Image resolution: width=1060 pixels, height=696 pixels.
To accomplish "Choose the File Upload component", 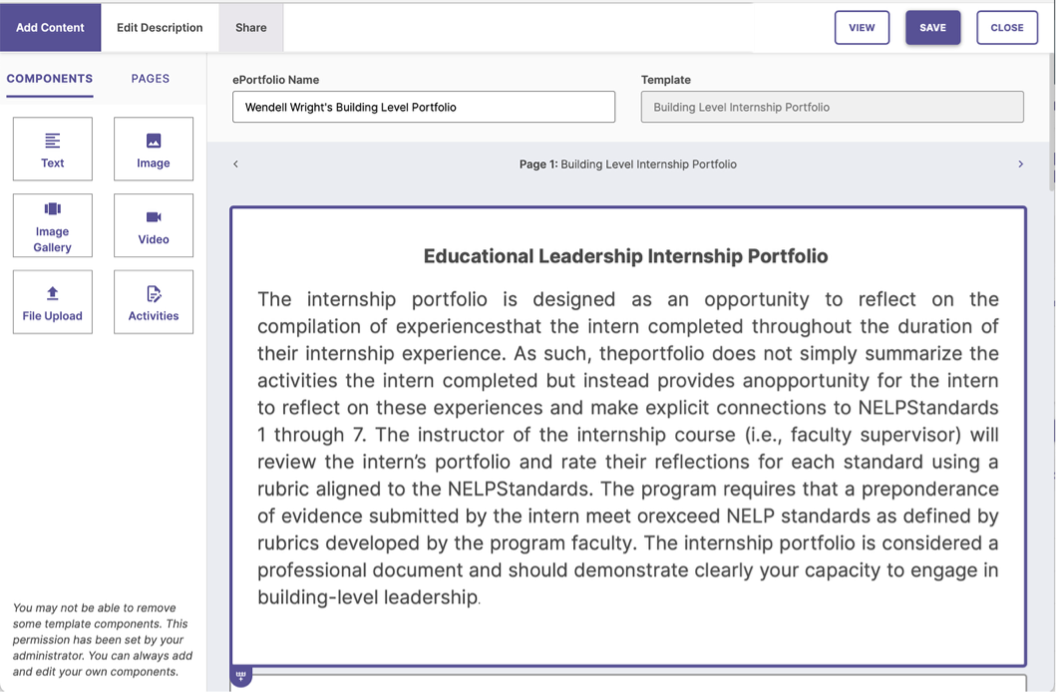I will 52,301.
